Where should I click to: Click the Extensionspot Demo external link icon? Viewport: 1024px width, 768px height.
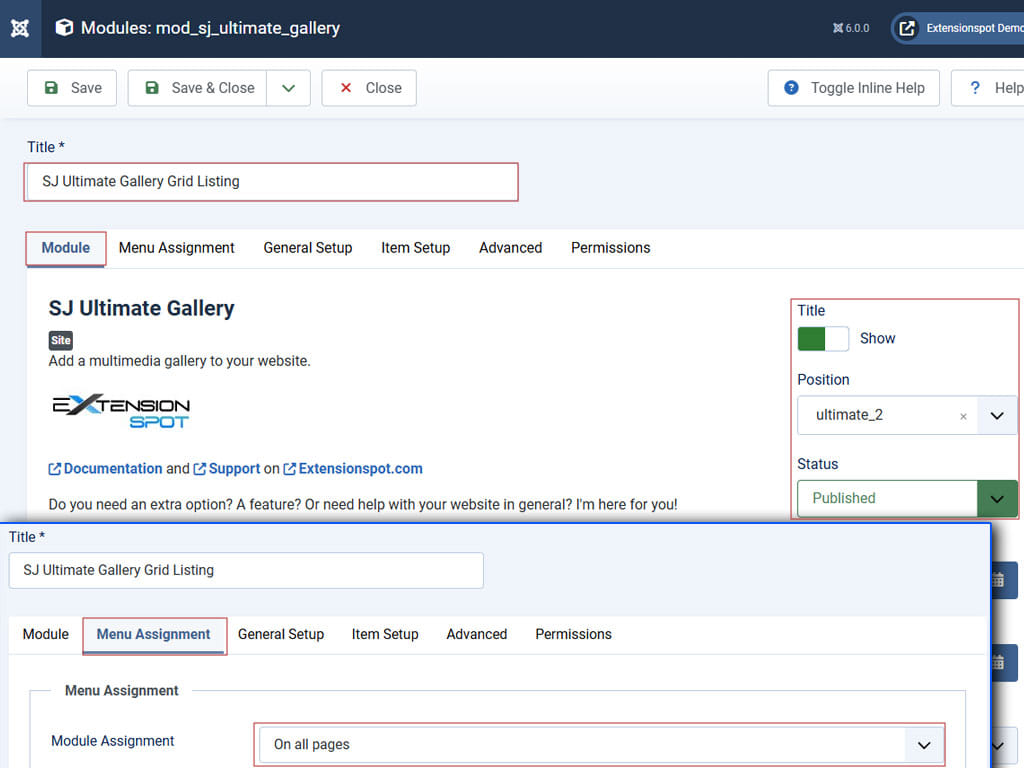coord(907,28)
